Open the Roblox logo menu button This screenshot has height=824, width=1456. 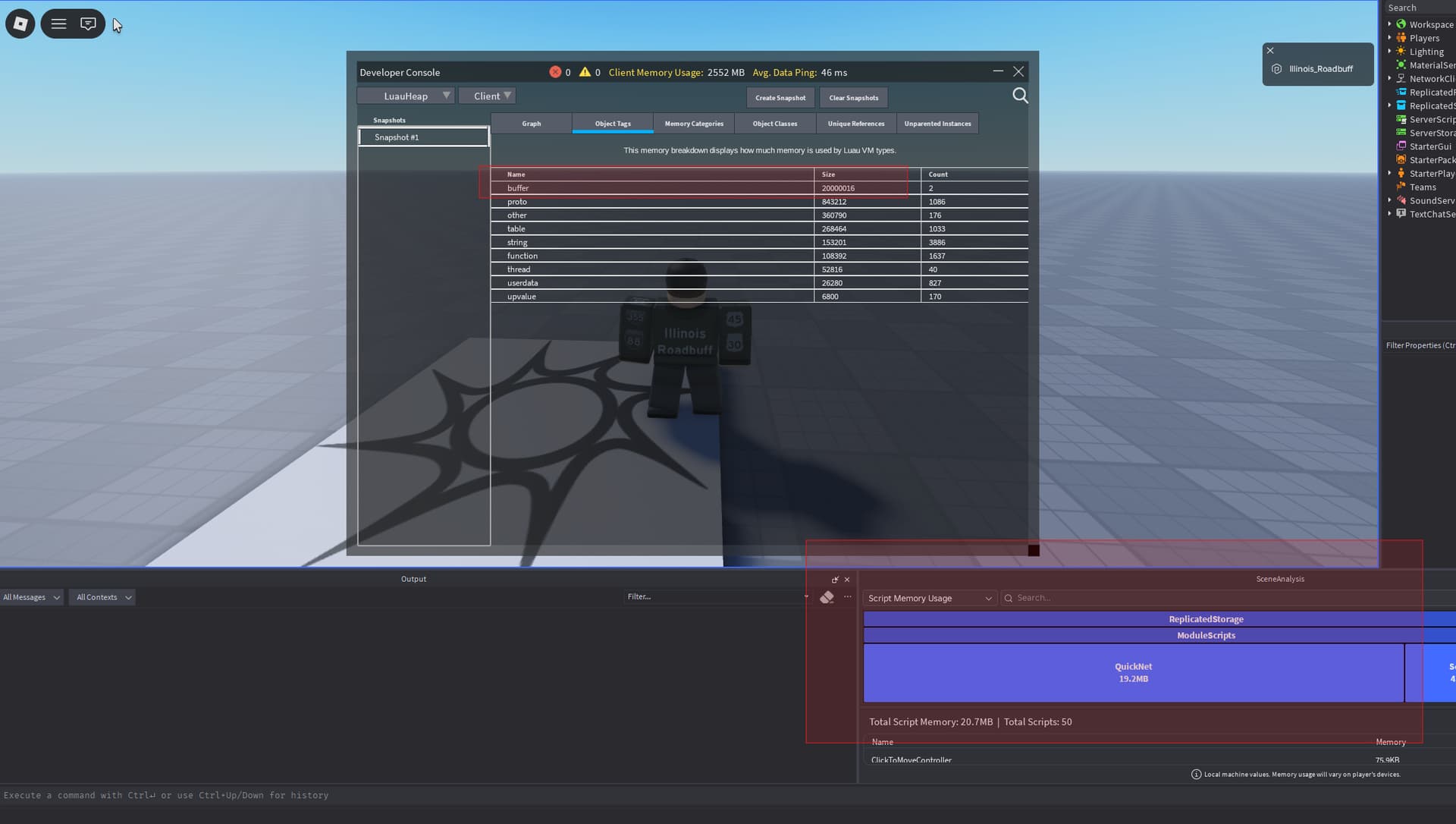click(20, 24)
